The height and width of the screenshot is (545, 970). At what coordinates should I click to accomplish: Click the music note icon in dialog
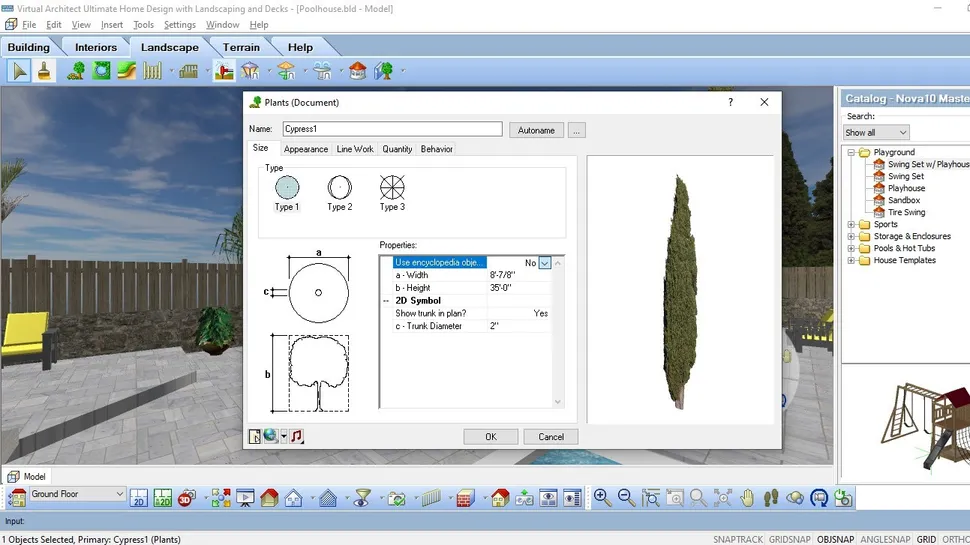297,436
